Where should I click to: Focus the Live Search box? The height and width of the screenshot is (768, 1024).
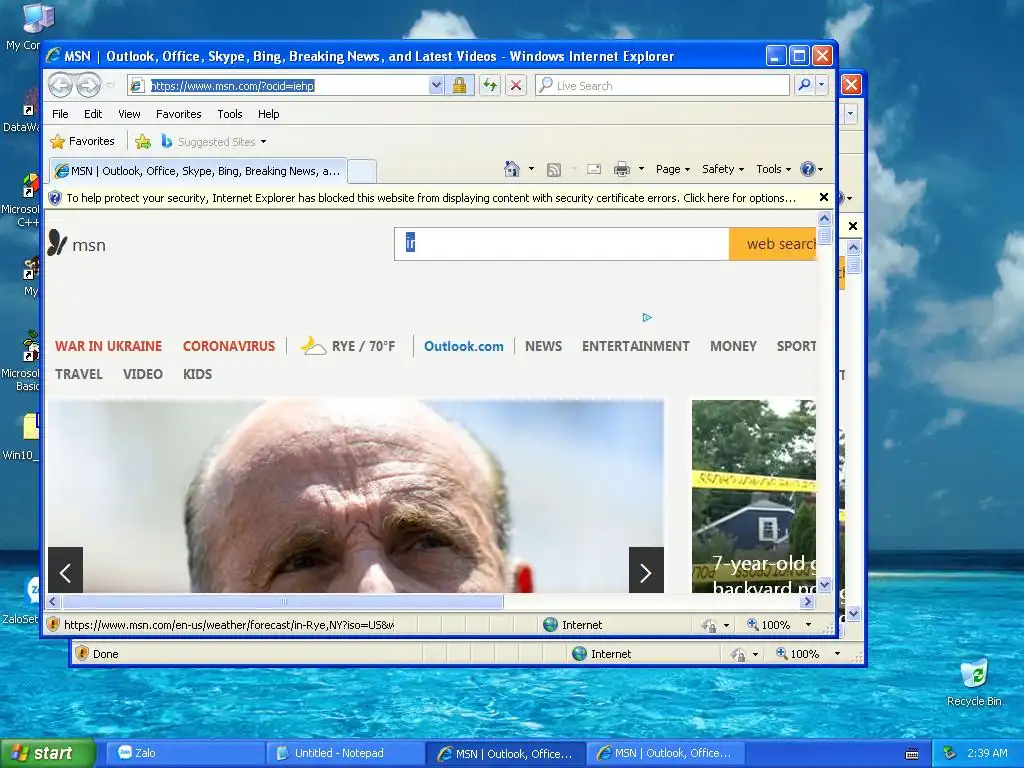tap(662, 86)
